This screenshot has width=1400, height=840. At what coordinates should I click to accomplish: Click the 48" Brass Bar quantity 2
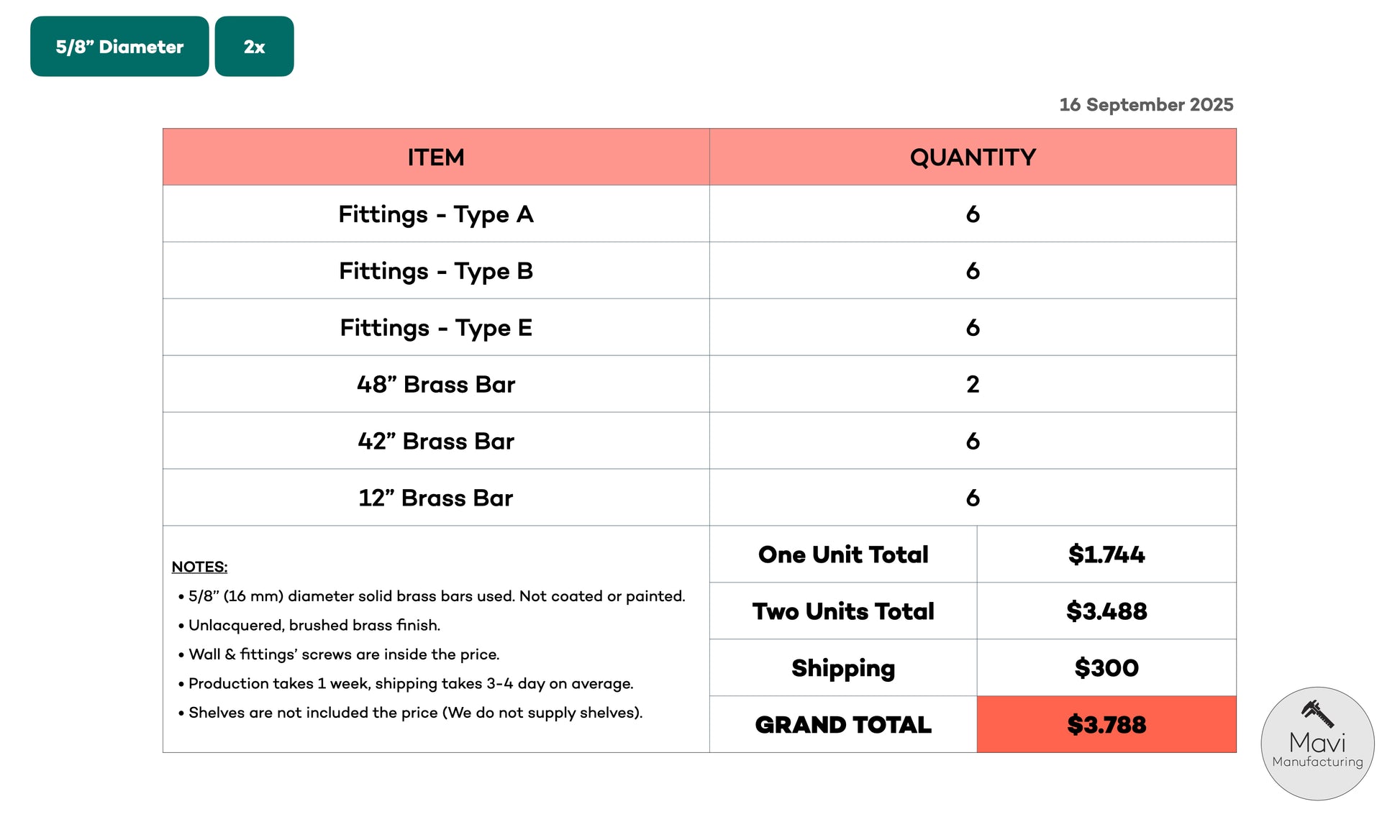(973, 384)
